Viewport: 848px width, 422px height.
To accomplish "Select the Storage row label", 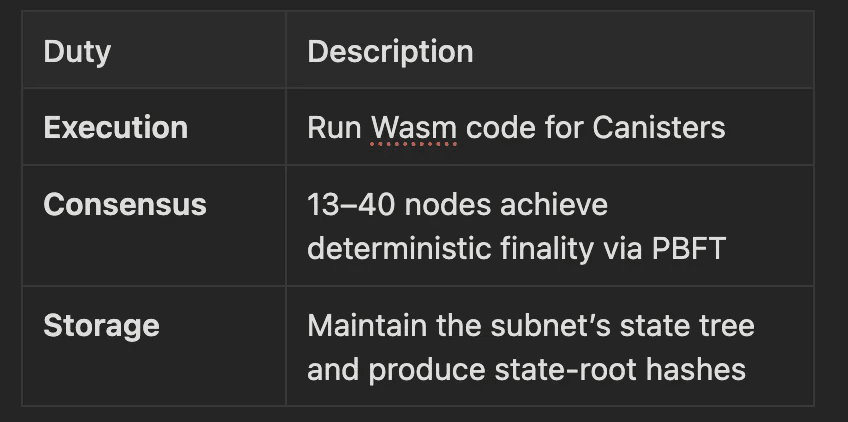I will click(101, 326).
